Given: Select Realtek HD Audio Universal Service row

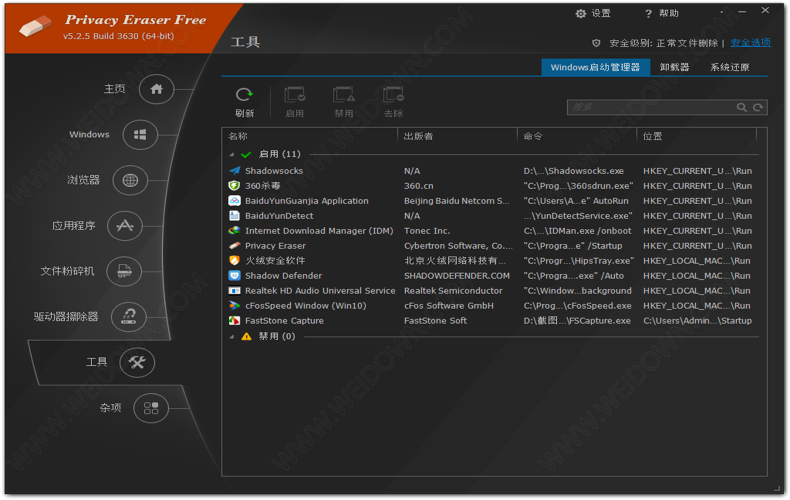Looking at the screenshot, I should tap(320, 291).
